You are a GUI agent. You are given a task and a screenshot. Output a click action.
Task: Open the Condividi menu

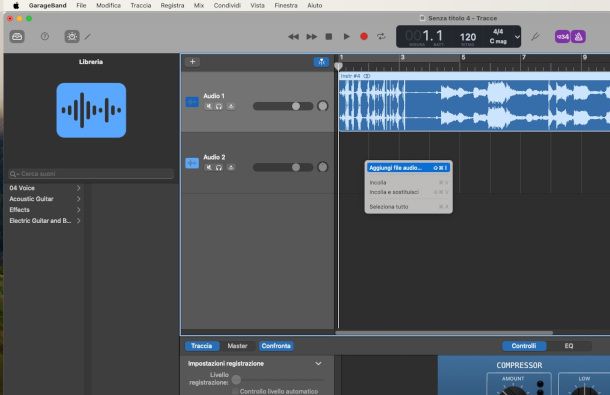(x=227, y=5)
